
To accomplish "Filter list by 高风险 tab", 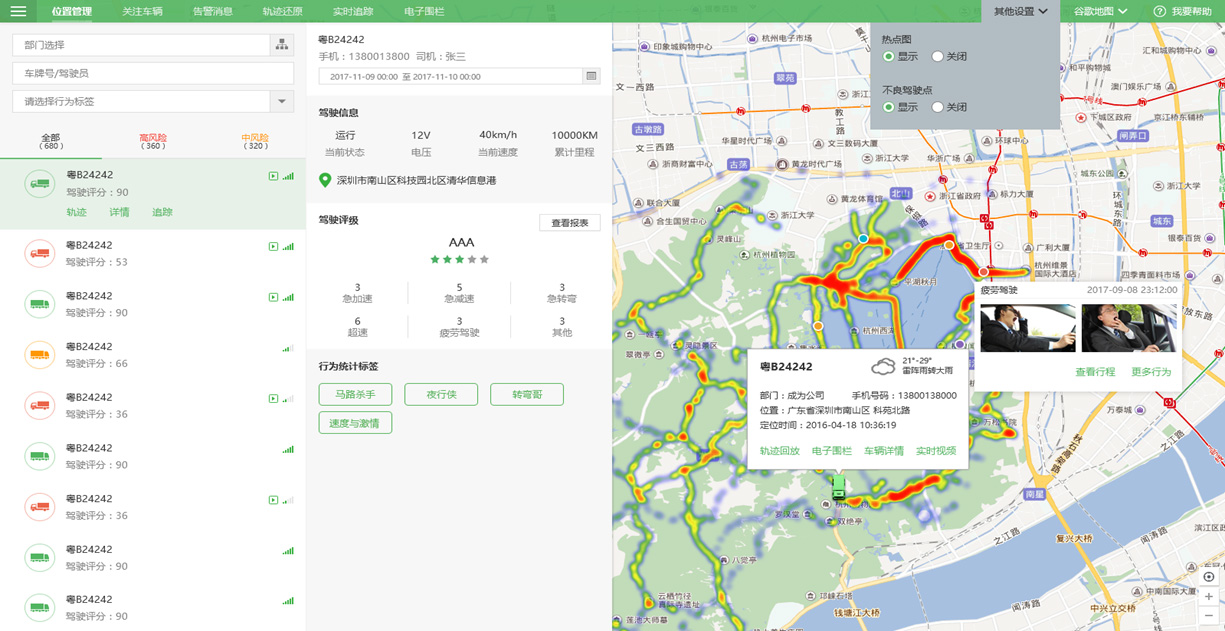I will [x=153, y=141].
